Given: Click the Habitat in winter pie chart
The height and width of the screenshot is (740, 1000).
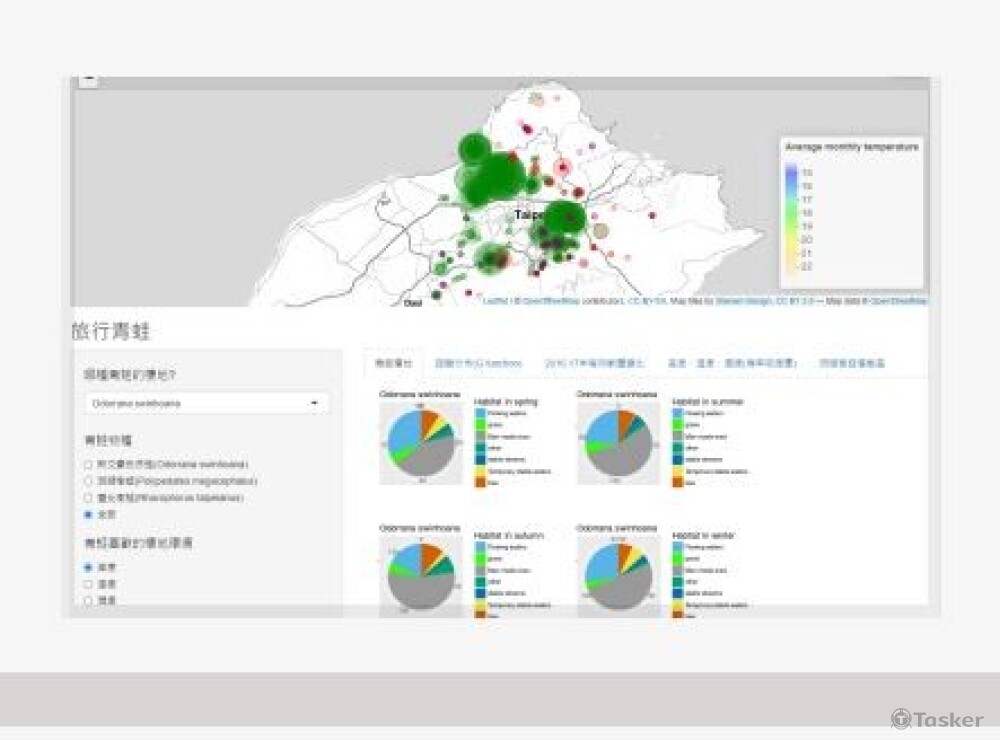Looking at the screenshot, I should click(x=618, y=576).
